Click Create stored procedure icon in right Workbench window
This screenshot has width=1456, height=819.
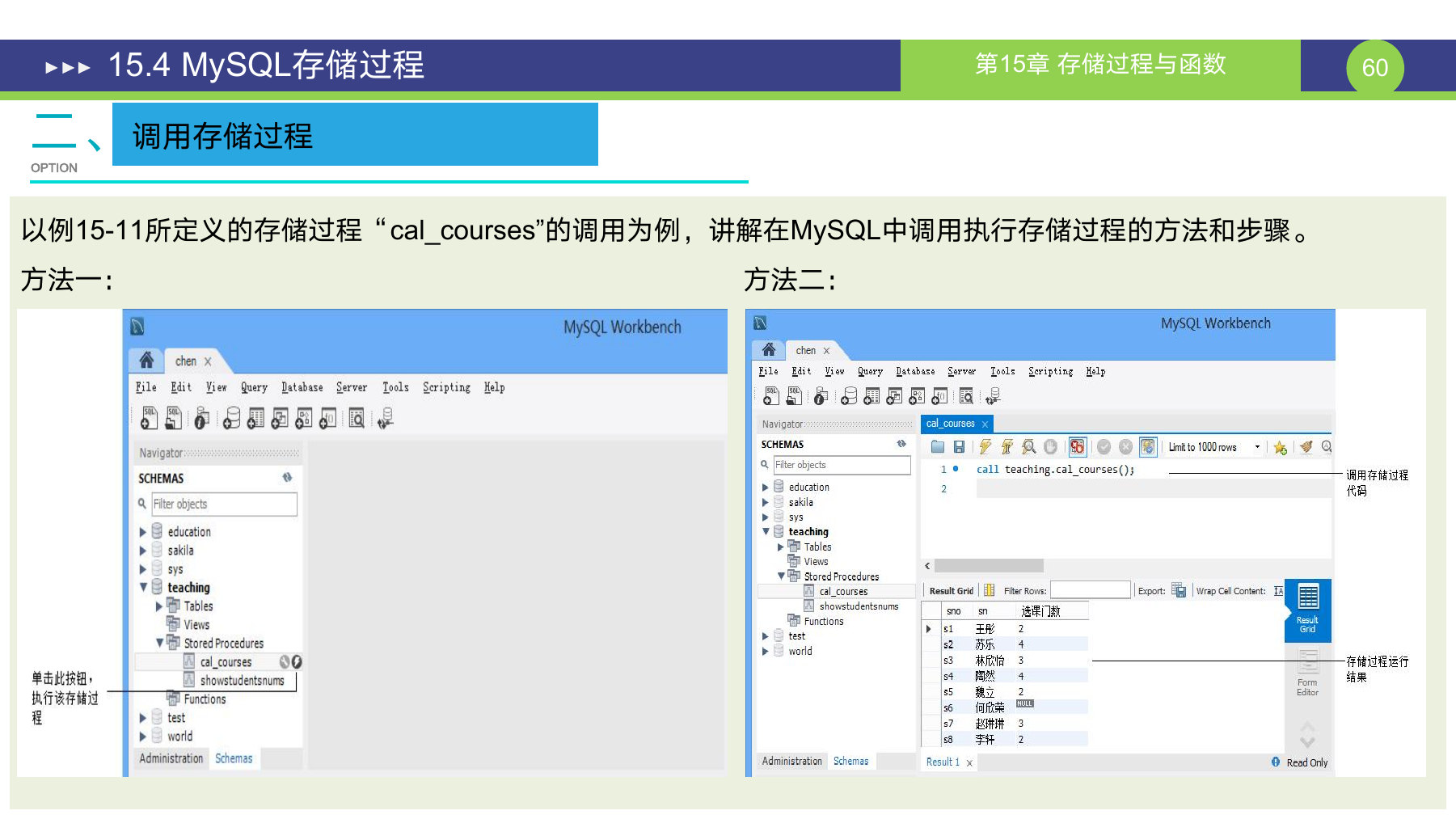pyautogui.click(x=917, y=395)
